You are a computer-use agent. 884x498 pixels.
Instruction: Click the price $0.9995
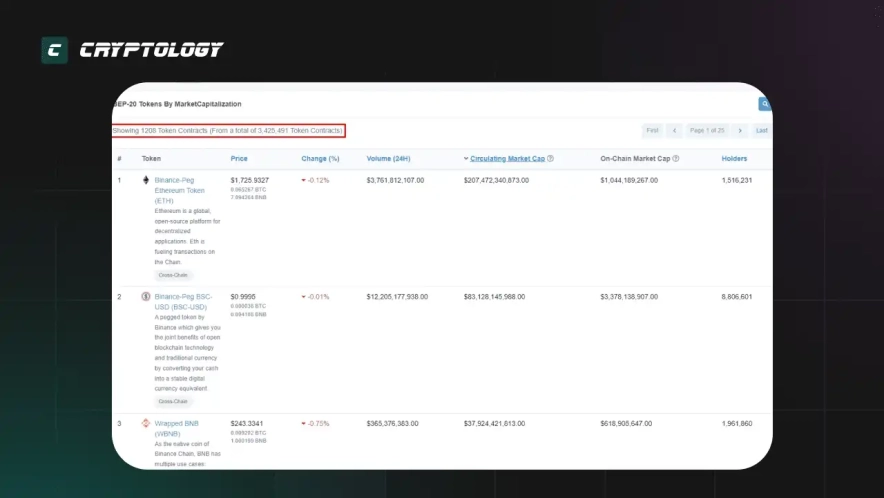click(x=243, y=296)
